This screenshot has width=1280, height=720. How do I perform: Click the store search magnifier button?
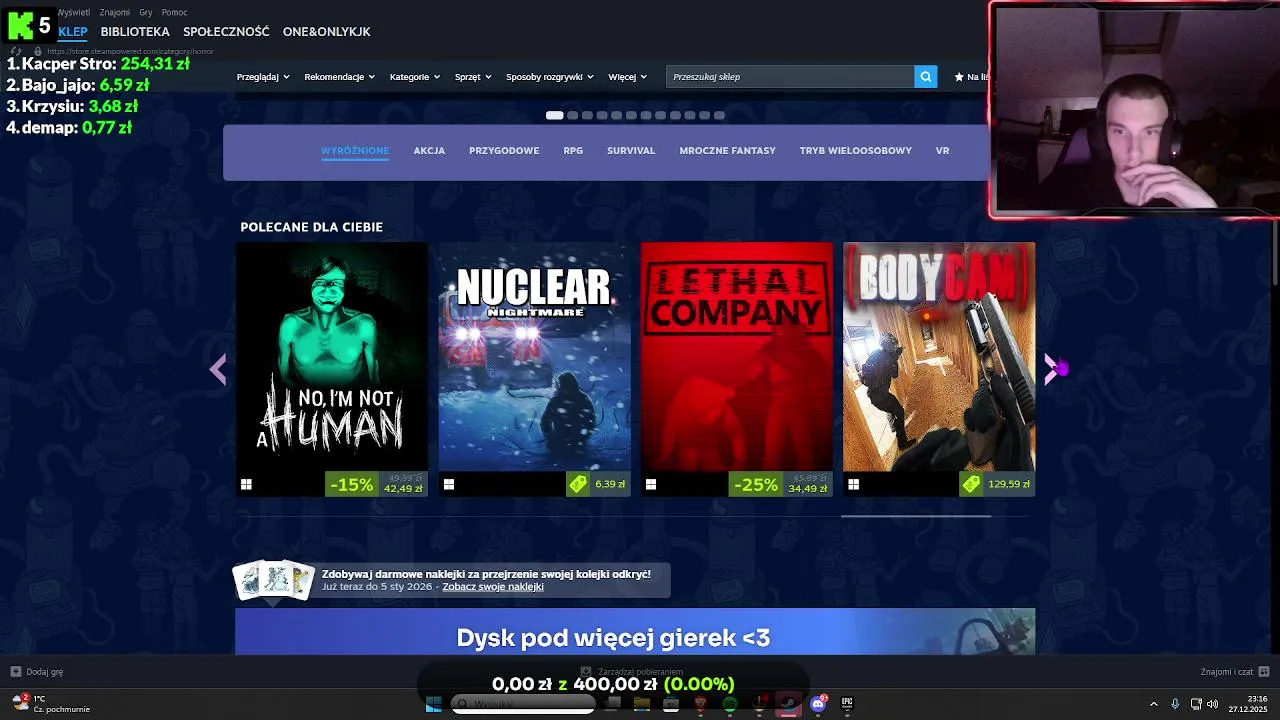926,76
